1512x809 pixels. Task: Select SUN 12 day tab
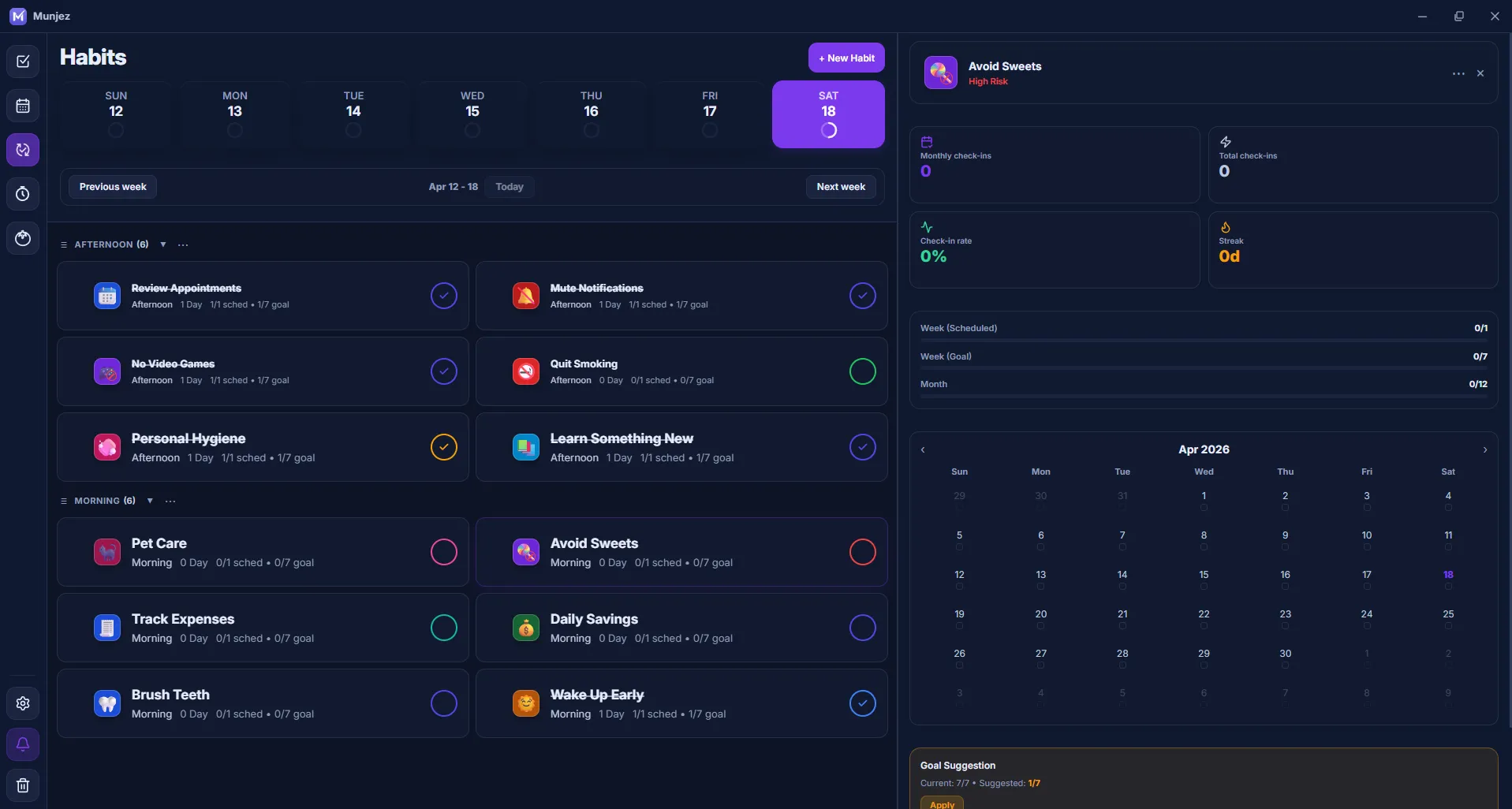tap(116, 114)
